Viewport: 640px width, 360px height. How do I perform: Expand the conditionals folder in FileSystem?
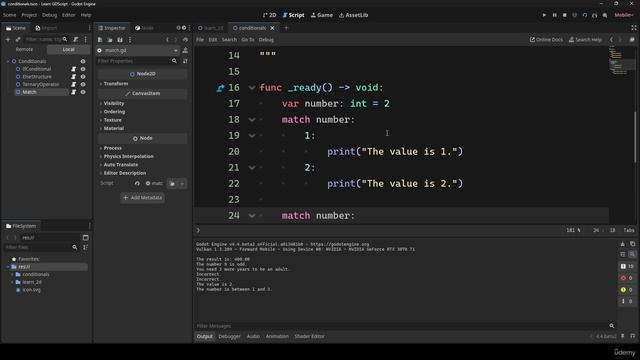[12, 274]
